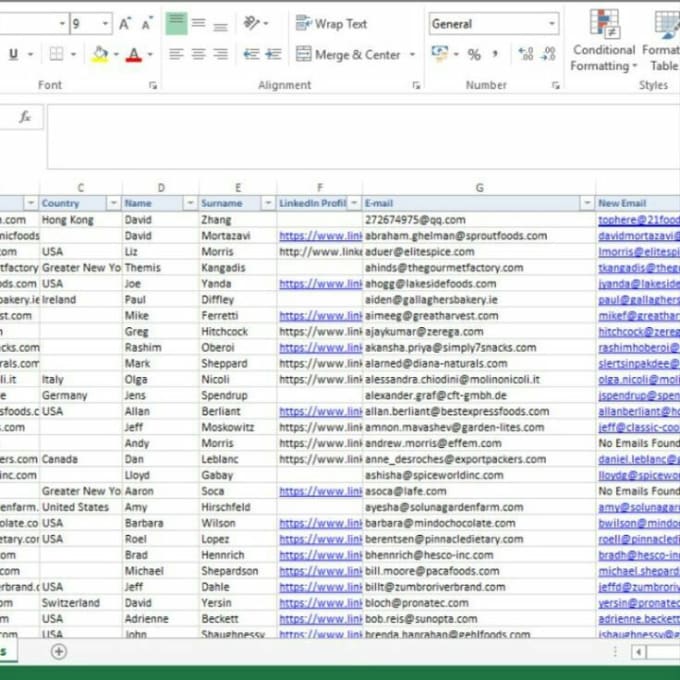Select column C header
680x680 pixels.
coord(81,188)
